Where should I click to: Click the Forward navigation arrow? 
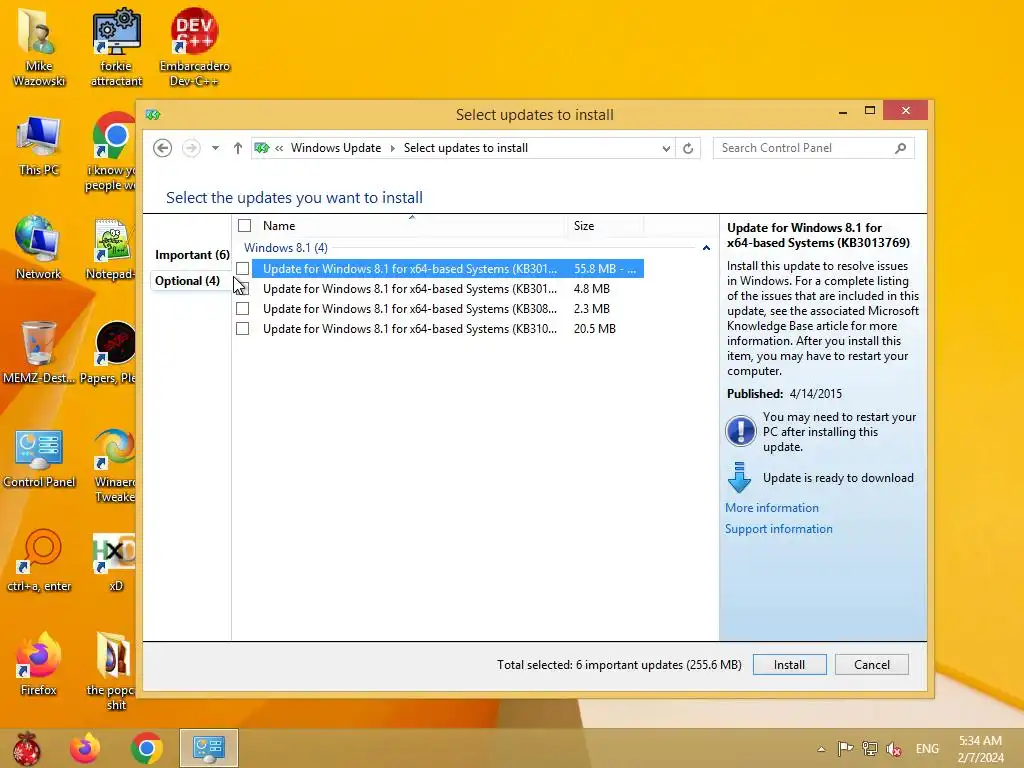[191, 148]
